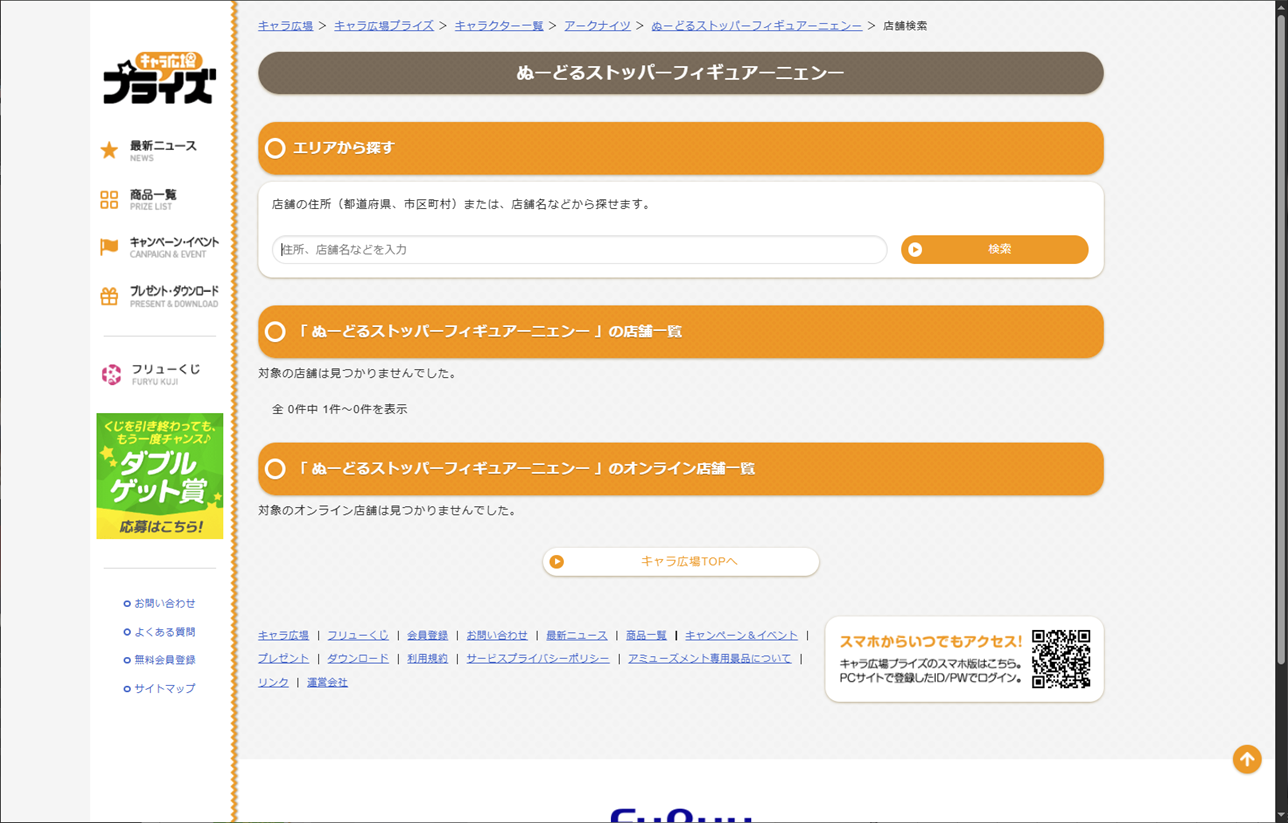This screenshot has width=1288, height=823.
Task: Go to アークナイツ in the breadcrumb
Action: pos(597,26)
